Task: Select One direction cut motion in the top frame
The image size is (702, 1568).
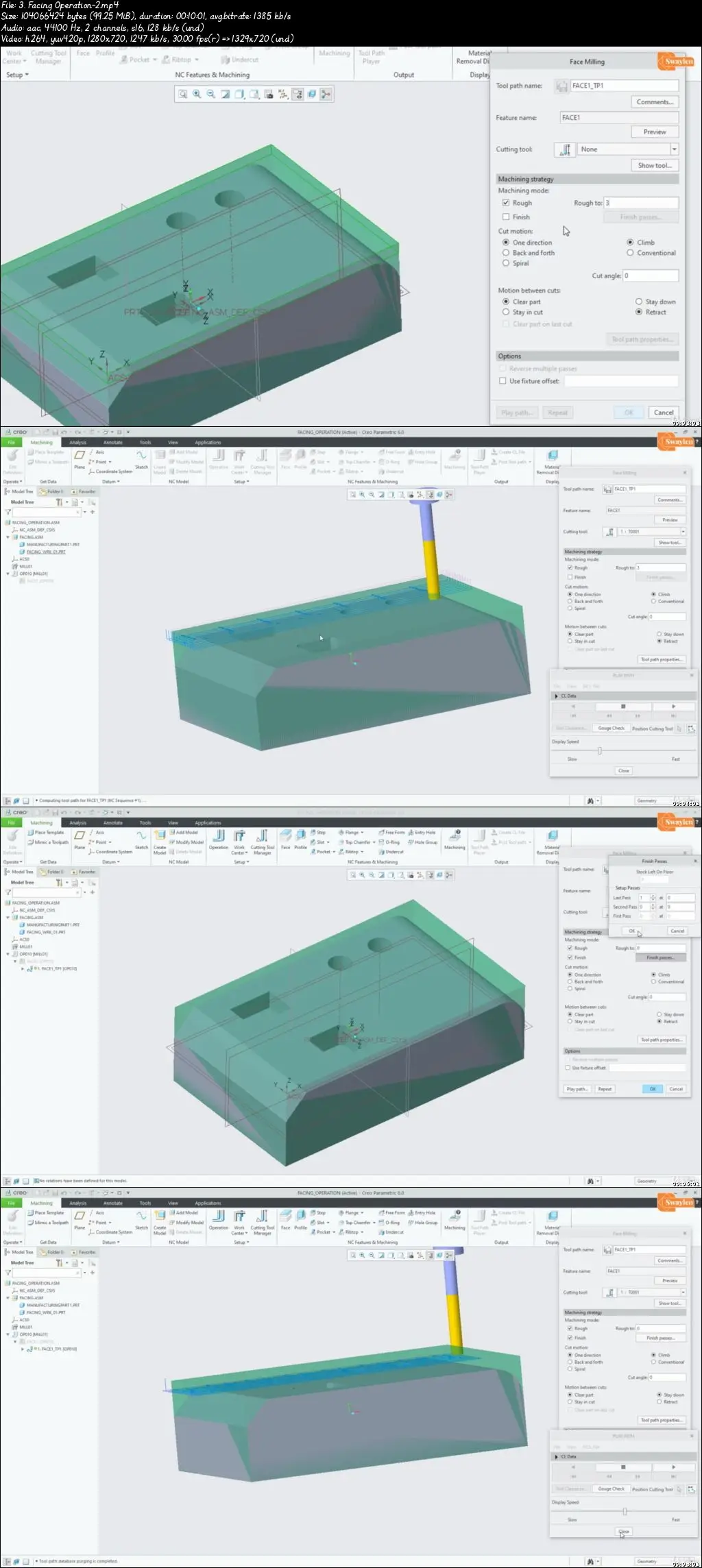Action: click(x=506, y=243)
